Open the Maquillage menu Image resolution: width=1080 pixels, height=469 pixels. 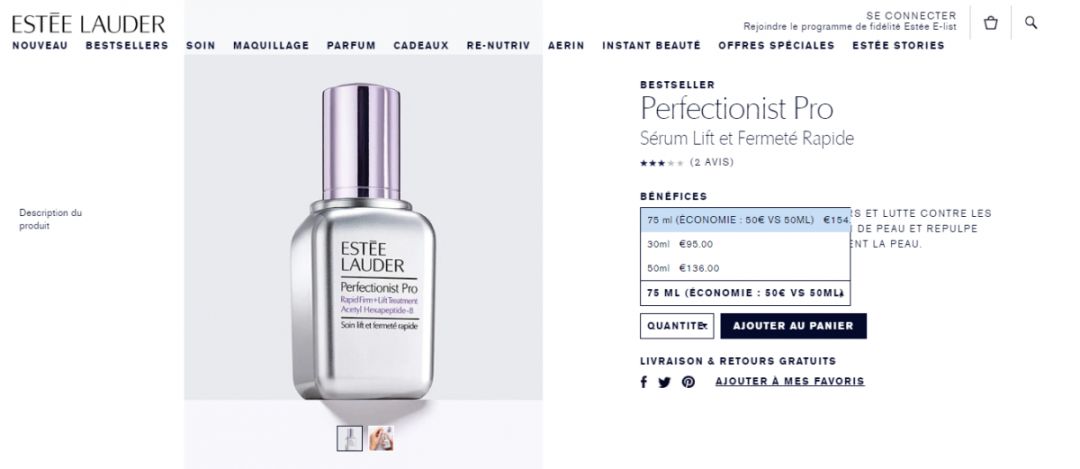click(x=271, y=45)
